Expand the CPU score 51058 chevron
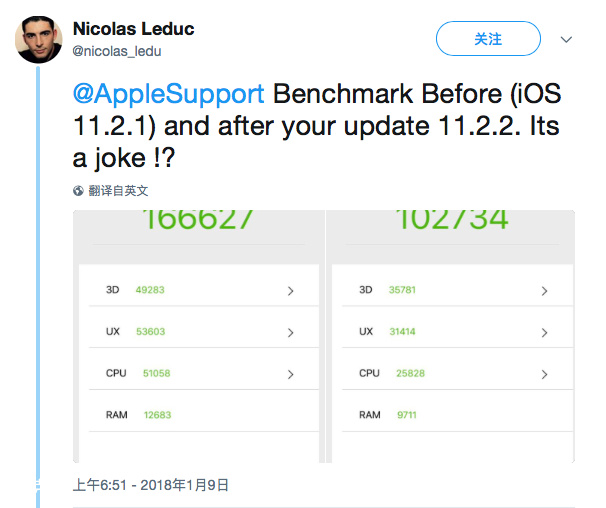The width and height of the screenshot is (606, 508). pyautogui.click(x=290, y=374)
